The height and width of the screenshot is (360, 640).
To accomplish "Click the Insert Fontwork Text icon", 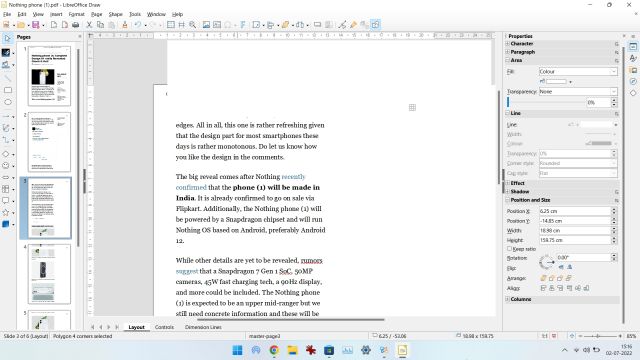I will [x=243, y=25].
